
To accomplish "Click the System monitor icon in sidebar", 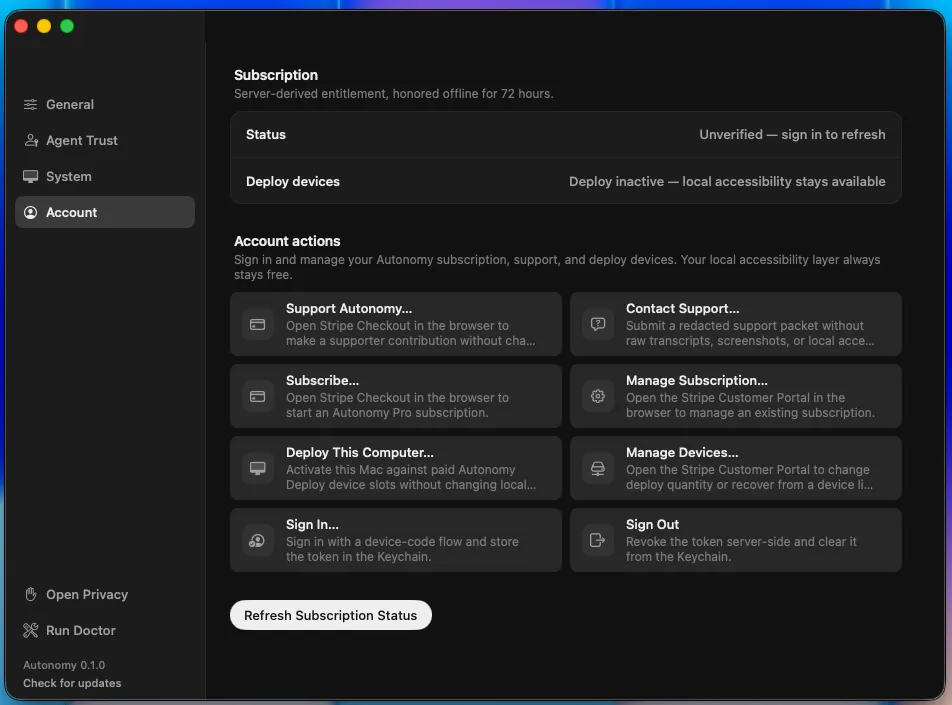I will click(x=30, y=177).
